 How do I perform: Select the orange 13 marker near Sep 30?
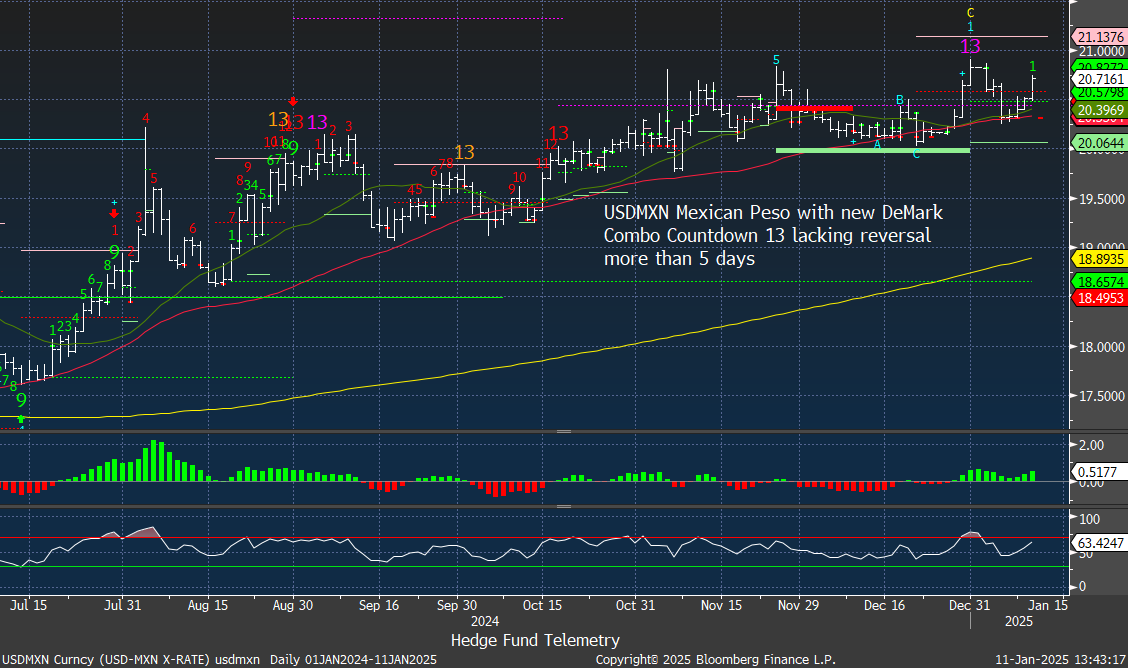click(463, 153)
